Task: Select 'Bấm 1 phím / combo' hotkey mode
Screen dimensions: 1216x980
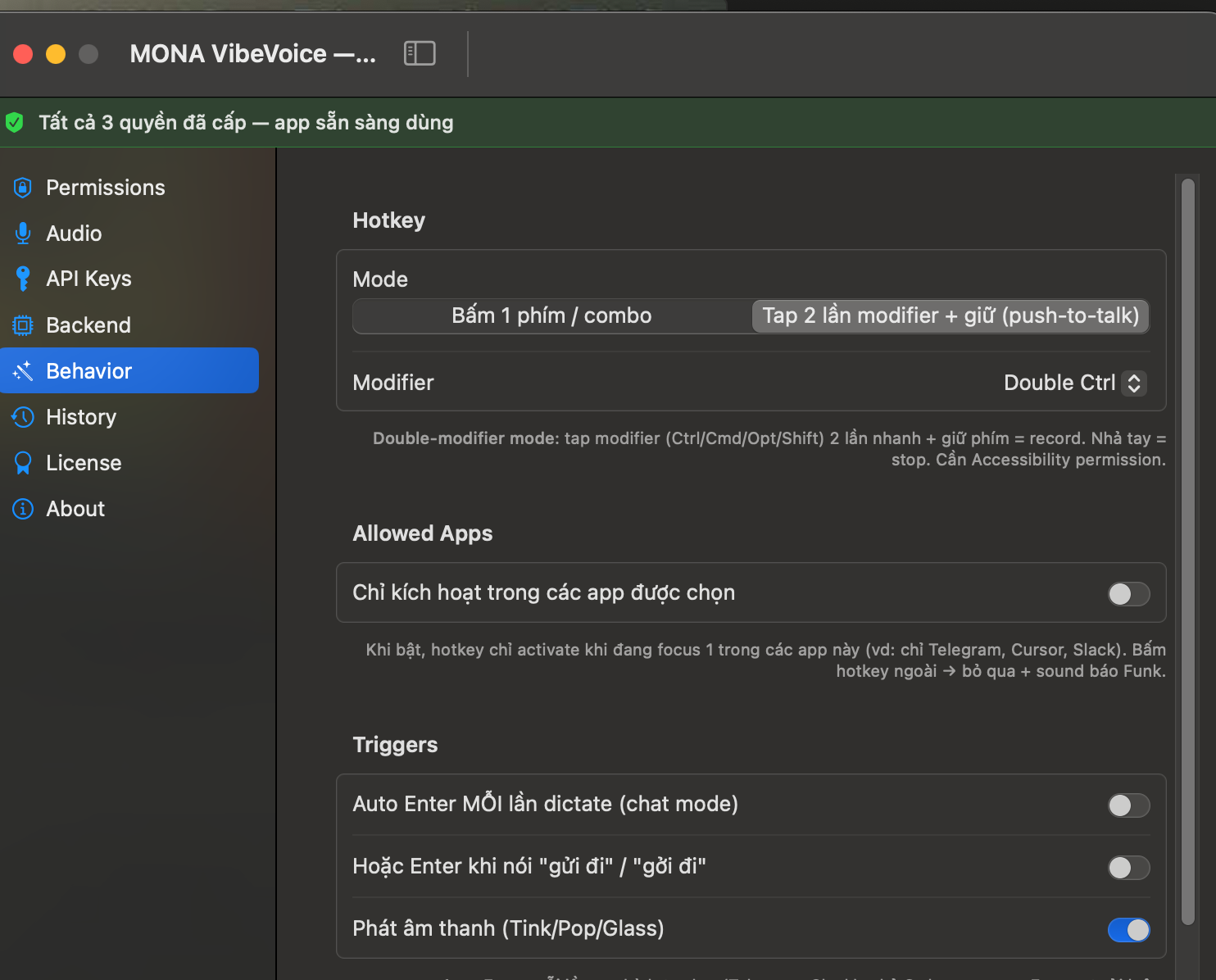Action: [x=552, y=316]
